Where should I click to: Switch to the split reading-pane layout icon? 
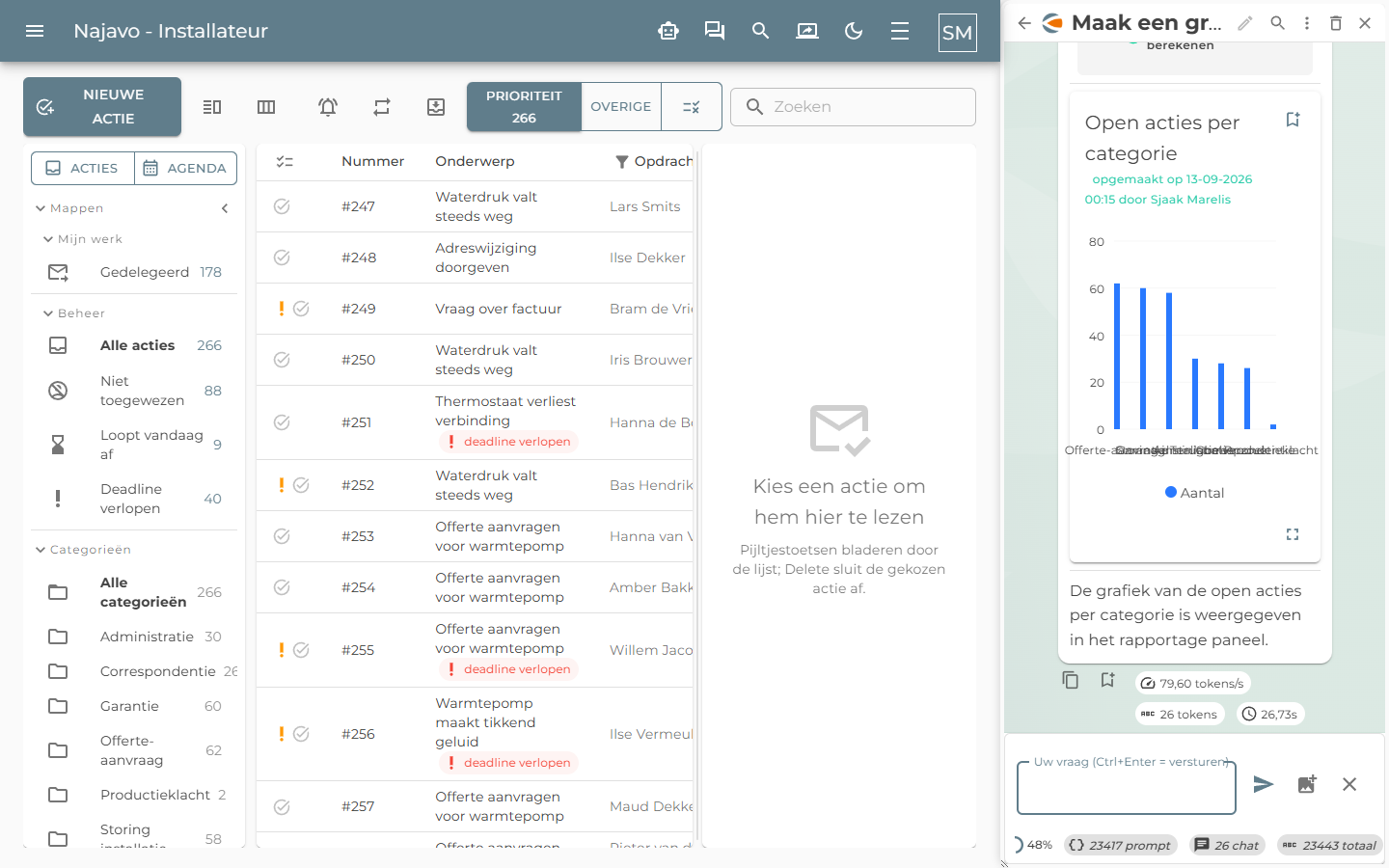click(x=212, y=107)
